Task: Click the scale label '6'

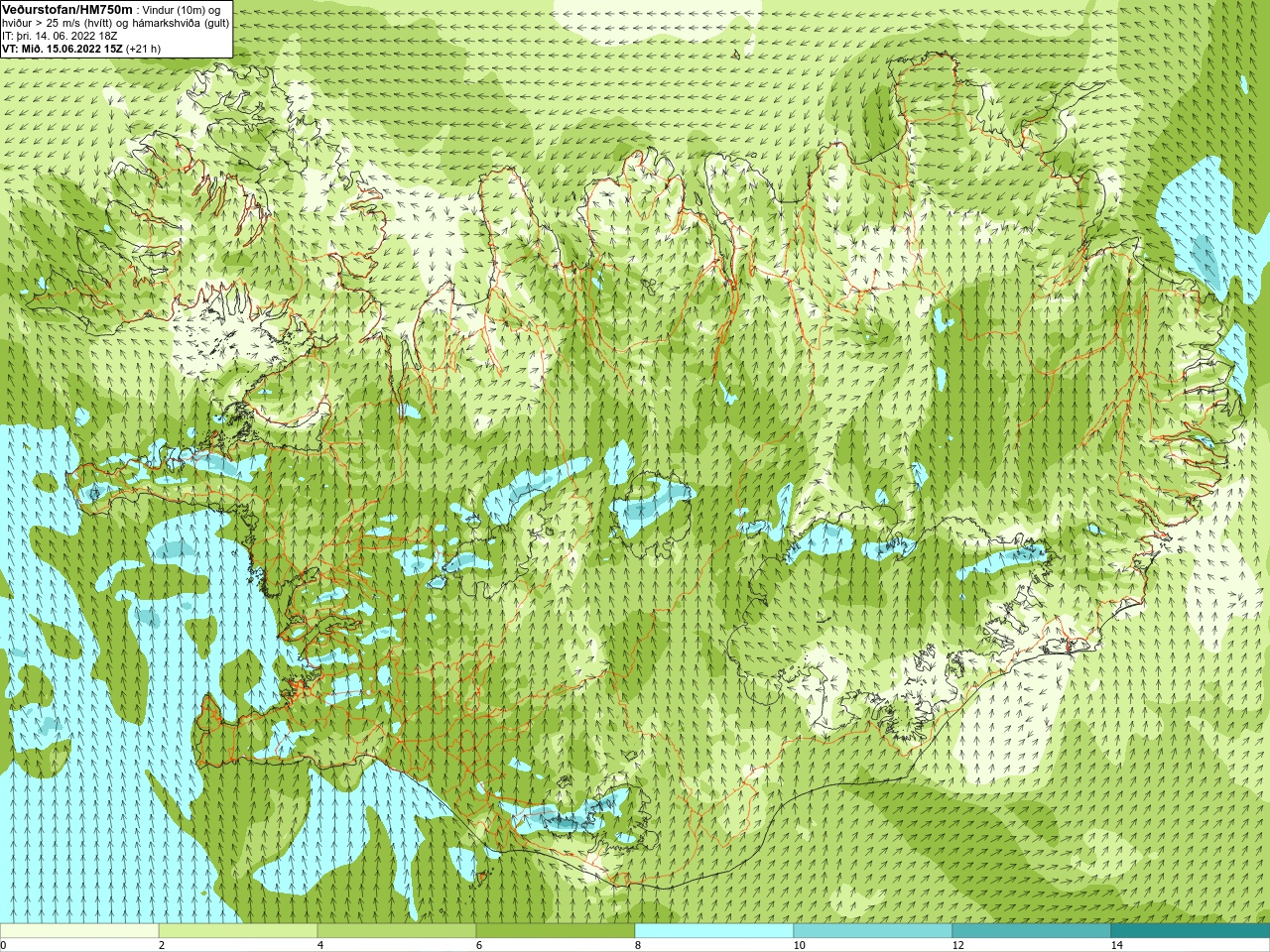Action: click(x=479, y=945)
